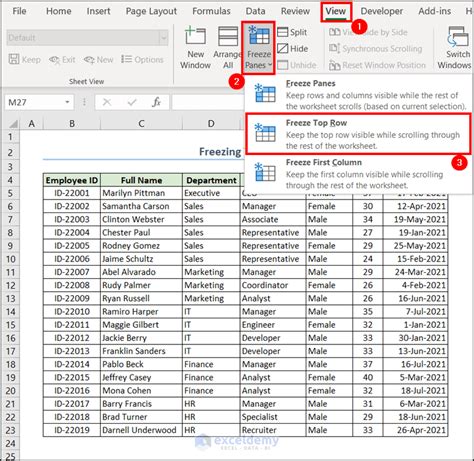
Task: Select the Recruiter cell
Action: tap(273, 430)
